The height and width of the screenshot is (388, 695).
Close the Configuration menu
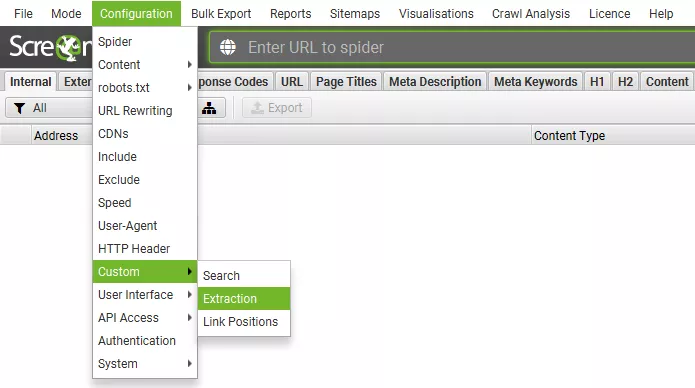click(x=136, y=14)
